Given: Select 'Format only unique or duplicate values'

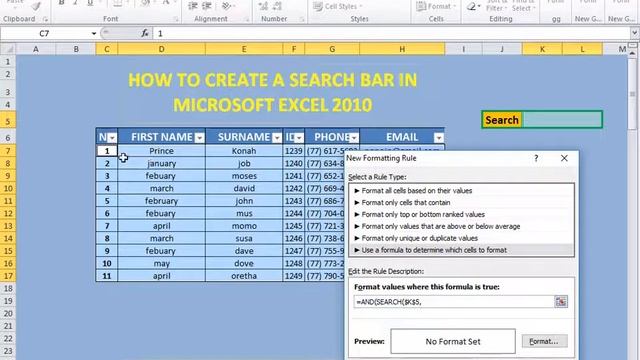Looking at the screenshot, I should [x=461, y=238].
